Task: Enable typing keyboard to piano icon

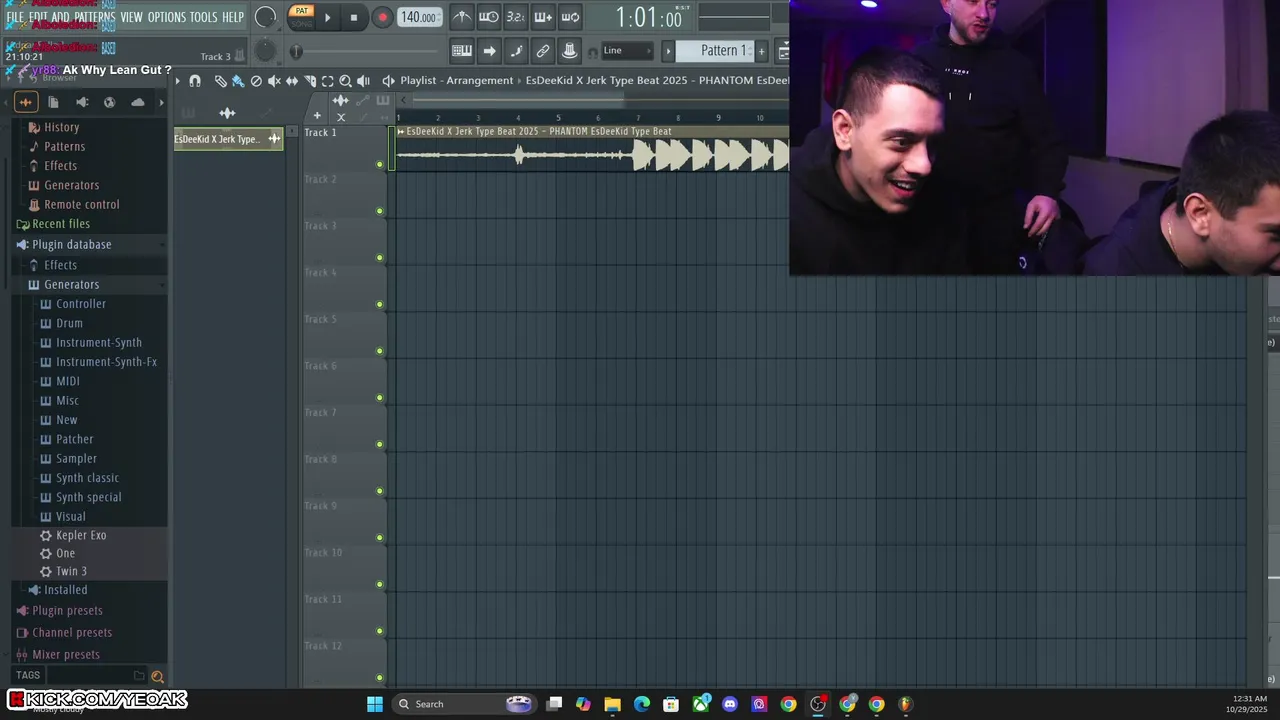Action: [x=461, y=51]
